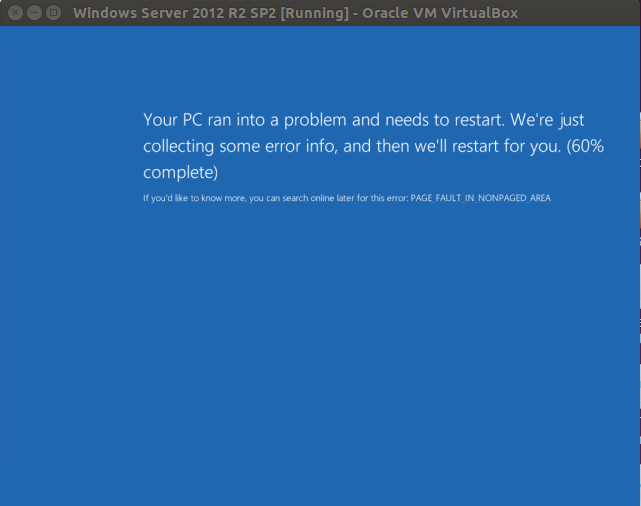This screenshot has height=506, width=641.
Task: Click the "later for this error:" text
Action: click(x=372, y=198)
